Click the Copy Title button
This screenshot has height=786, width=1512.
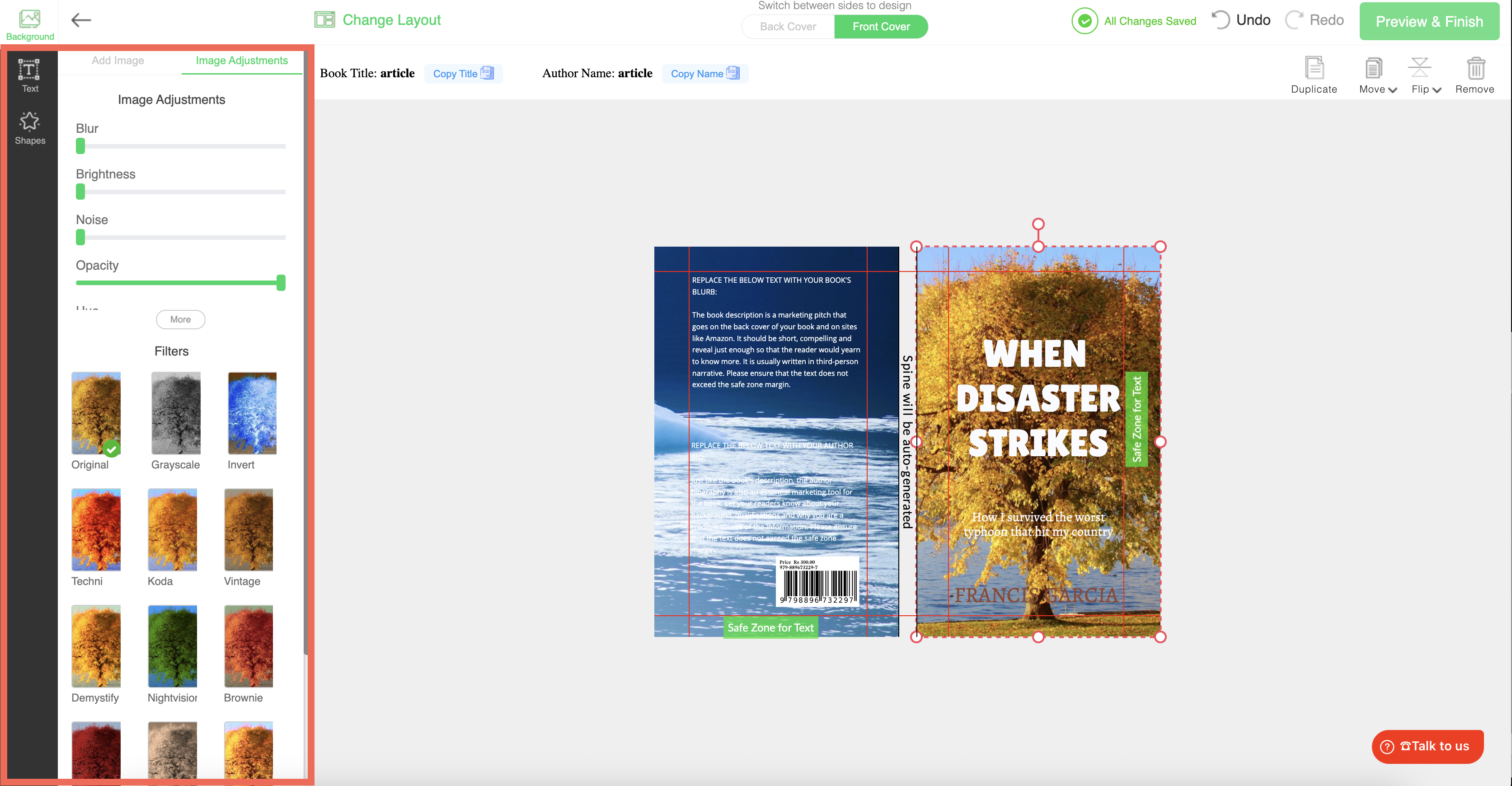coord(463,73)
